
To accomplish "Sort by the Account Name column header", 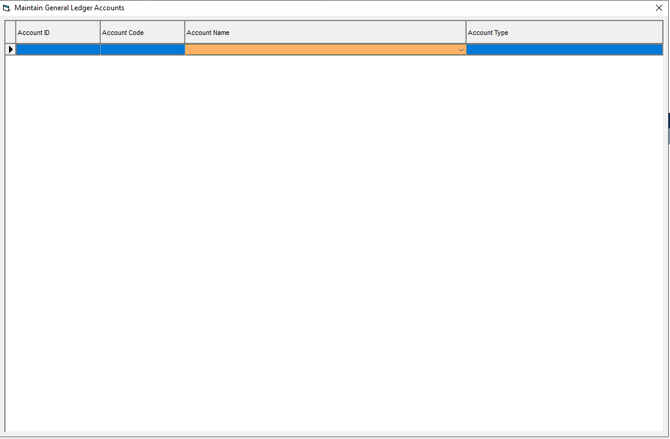I will (x=326, y=32).
